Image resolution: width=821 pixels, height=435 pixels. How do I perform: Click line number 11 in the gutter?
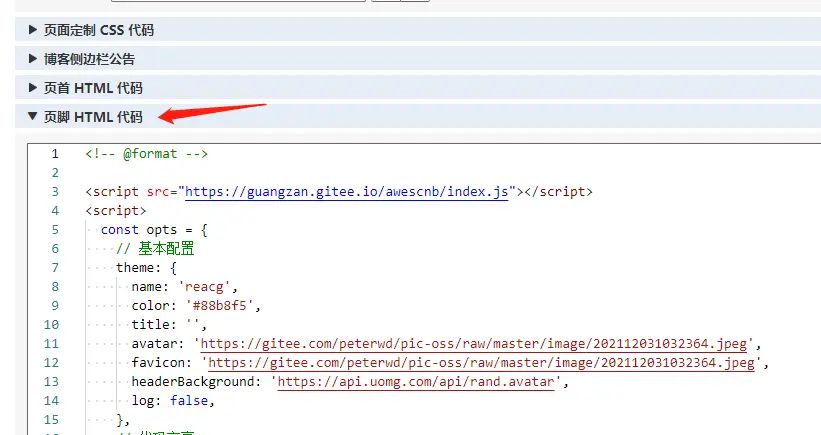point(51,344)
